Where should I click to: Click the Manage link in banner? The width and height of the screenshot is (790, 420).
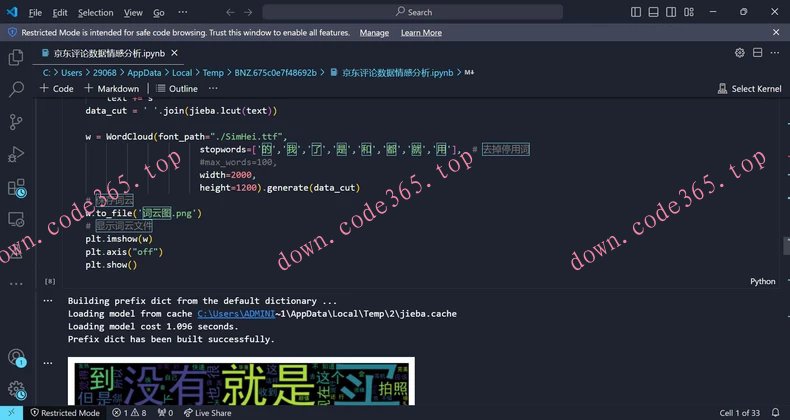click(x=374, y=33)
